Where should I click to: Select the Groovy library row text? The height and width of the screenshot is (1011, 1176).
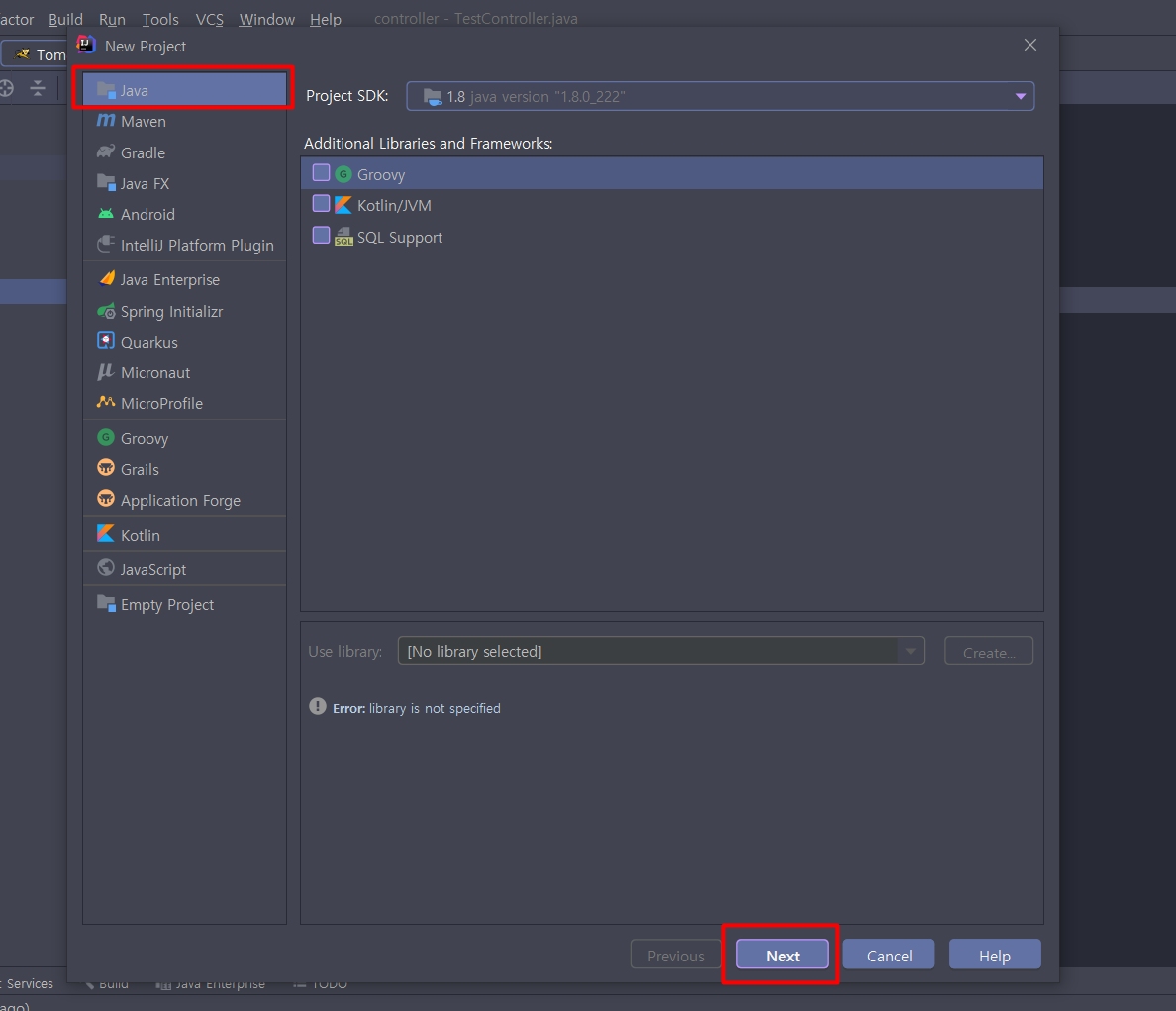(381, 174)
